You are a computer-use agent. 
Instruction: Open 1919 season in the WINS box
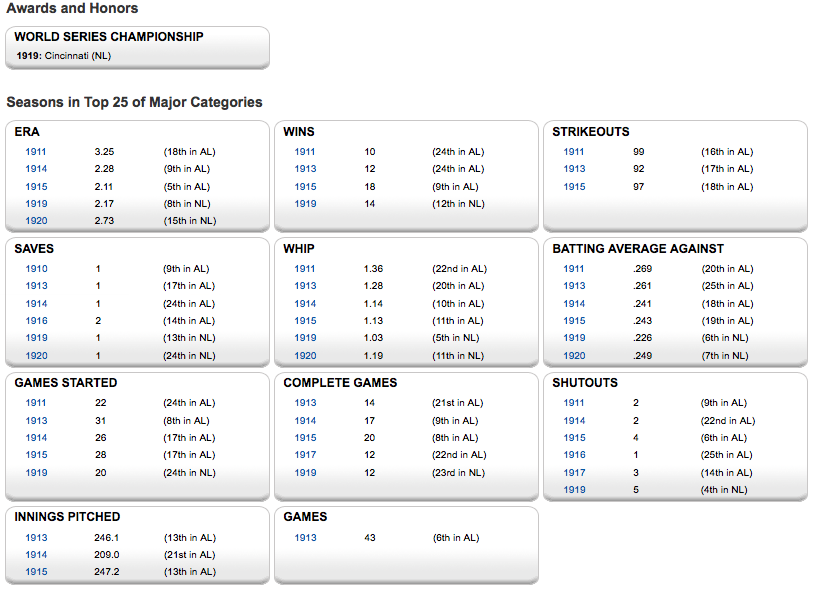(305, 204)
